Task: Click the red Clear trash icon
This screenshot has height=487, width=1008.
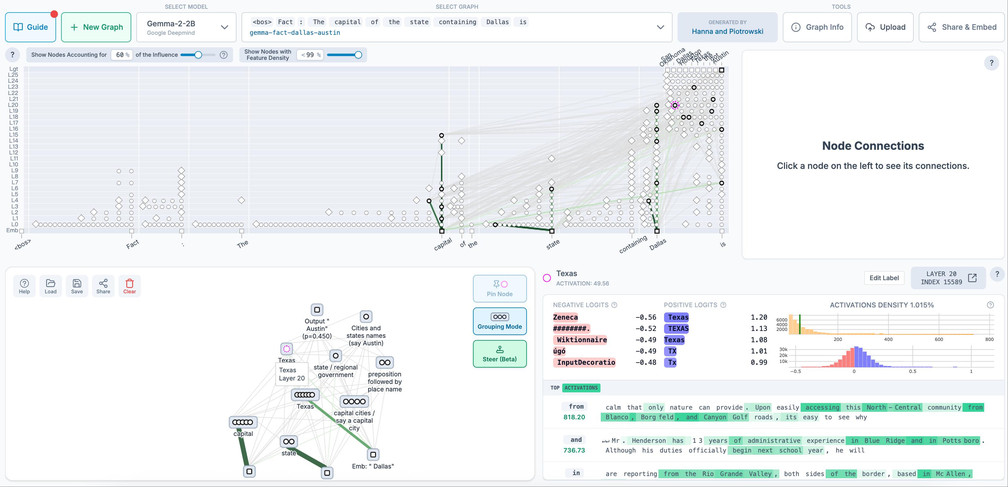Action: pos(130,286)
